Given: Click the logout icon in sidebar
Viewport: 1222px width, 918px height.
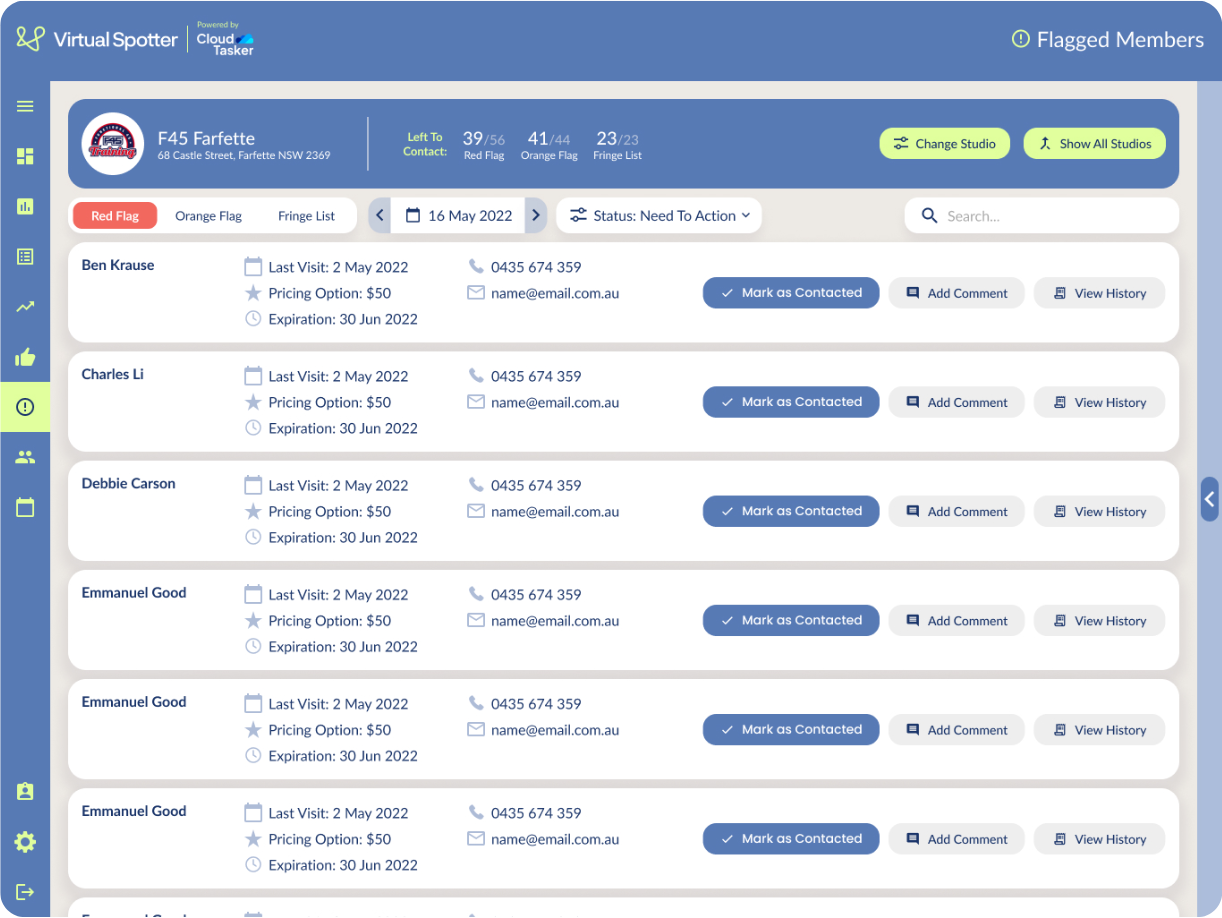Looking at the screenshot, I should (25, 892).
